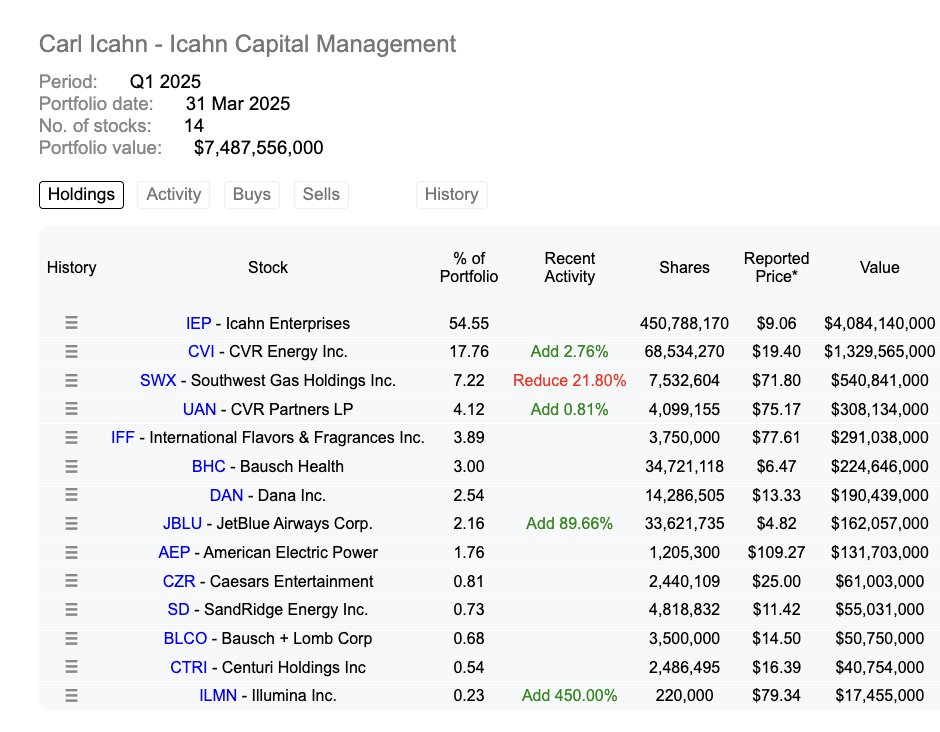The height and width of the screenshot is (732, 940).
Task: Open the DAN Dana Inc. link
Action: click(x=267, y=495)
